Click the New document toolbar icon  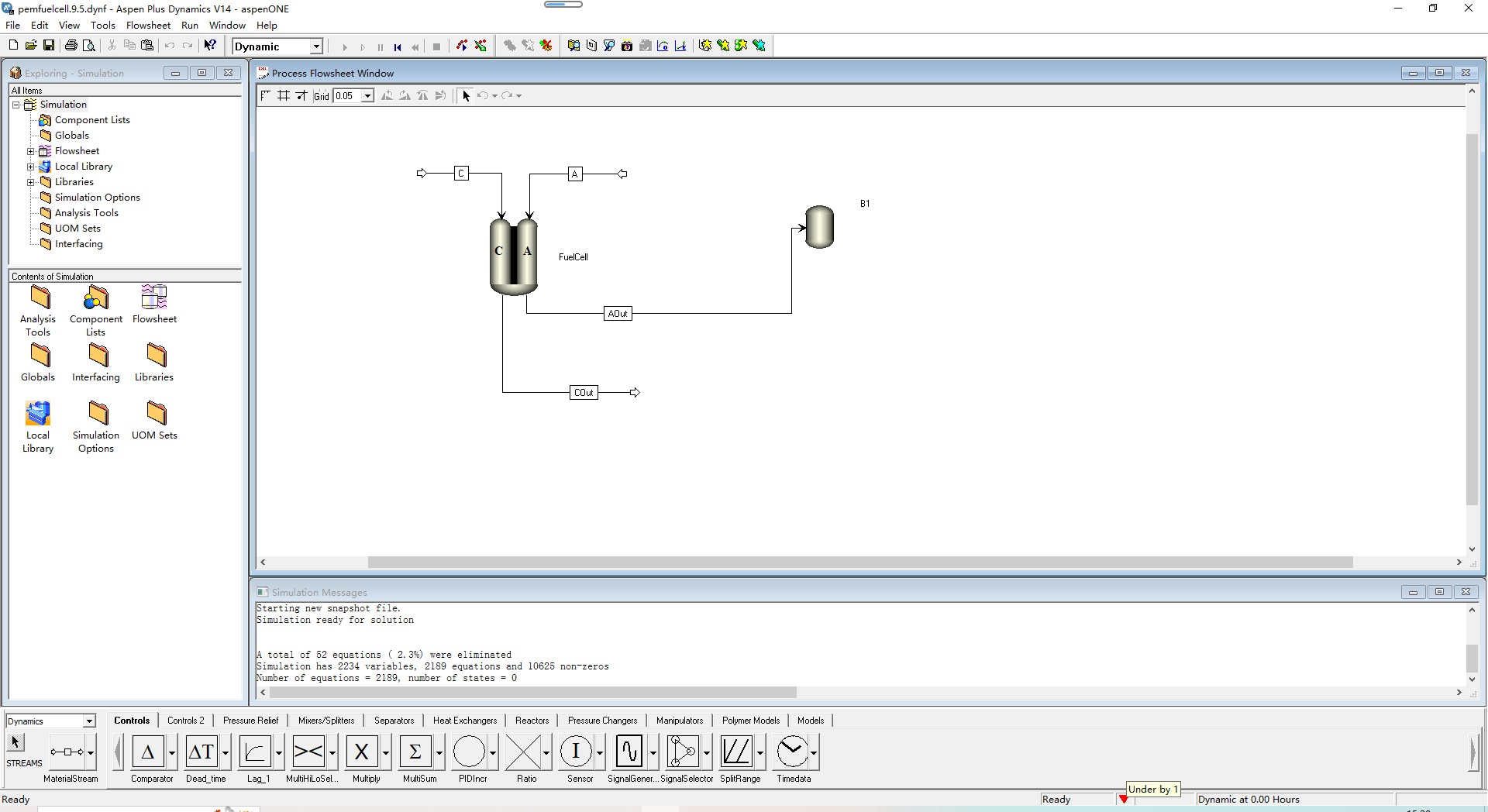(x=13, y=46)
